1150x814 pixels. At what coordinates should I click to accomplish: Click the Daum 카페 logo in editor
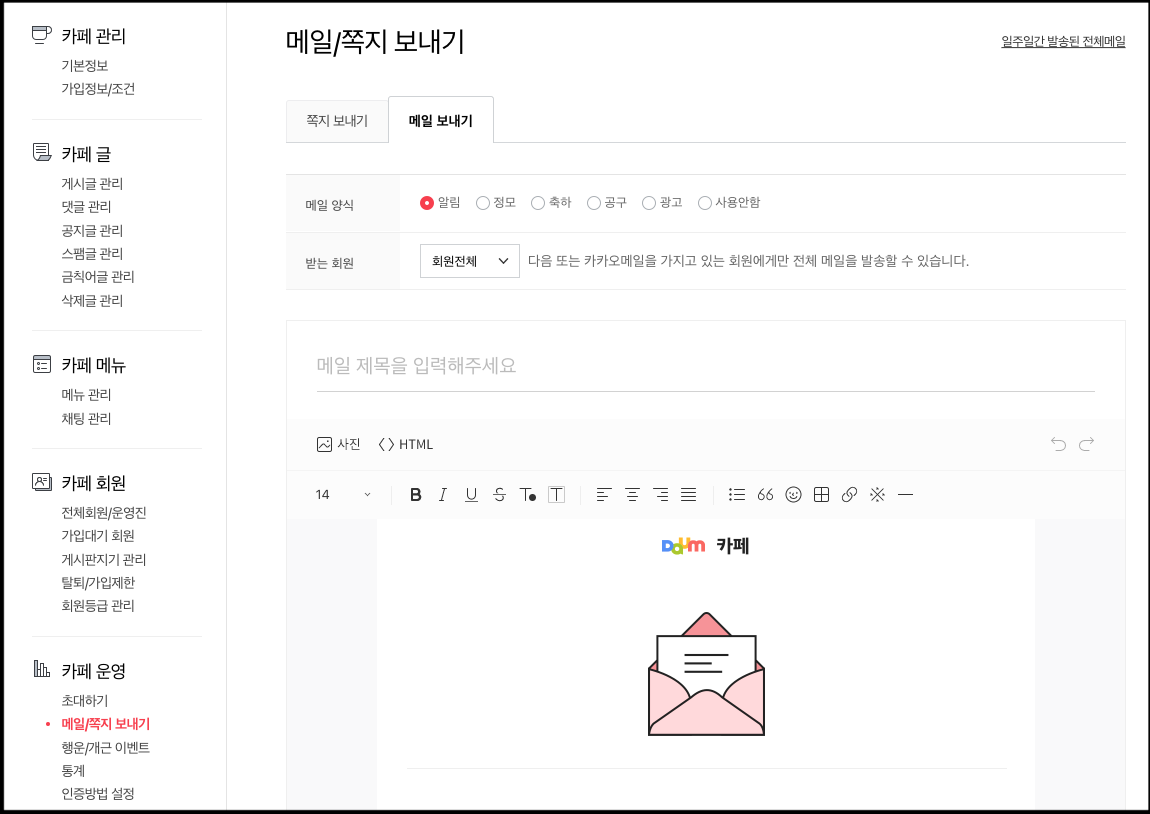pos(705,546)
